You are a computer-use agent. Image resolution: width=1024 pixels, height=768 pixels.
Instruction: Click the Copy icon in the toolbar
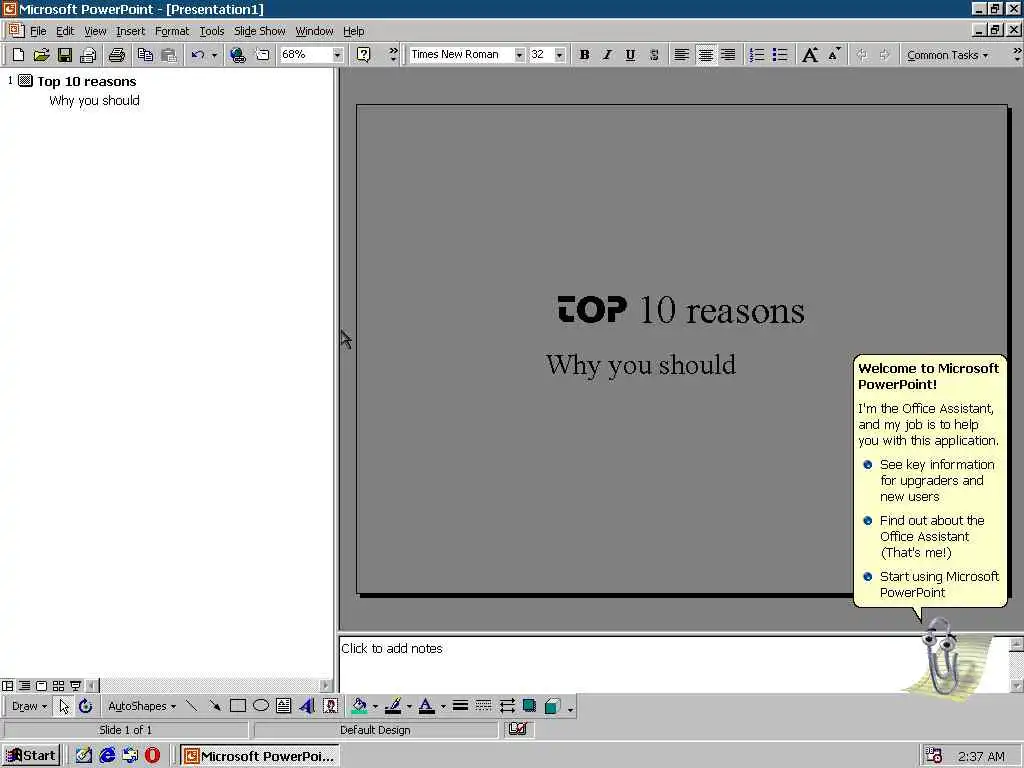pyautogui.click(x=145, y=55)
